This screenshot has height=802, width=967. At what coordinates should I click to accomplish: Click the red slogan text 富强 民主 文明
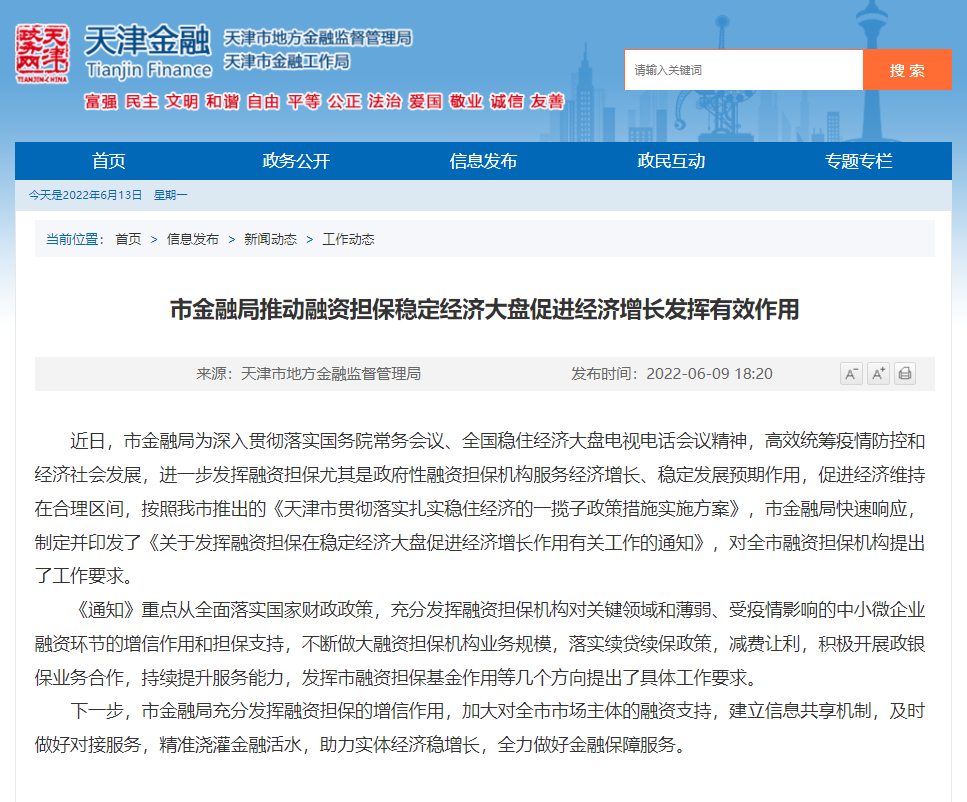click(x=141, y=101)
